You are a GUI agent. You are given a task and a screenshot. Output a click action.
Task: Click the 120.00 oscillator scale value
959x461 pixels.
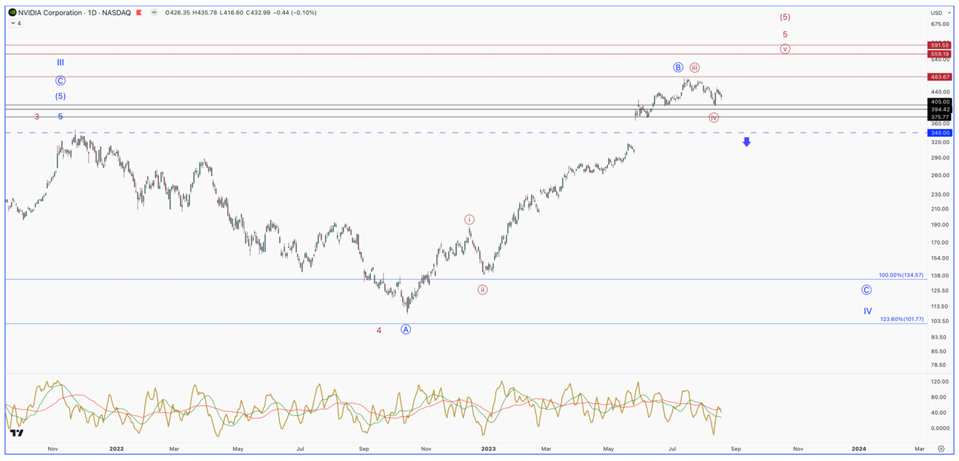coord(940,382)
